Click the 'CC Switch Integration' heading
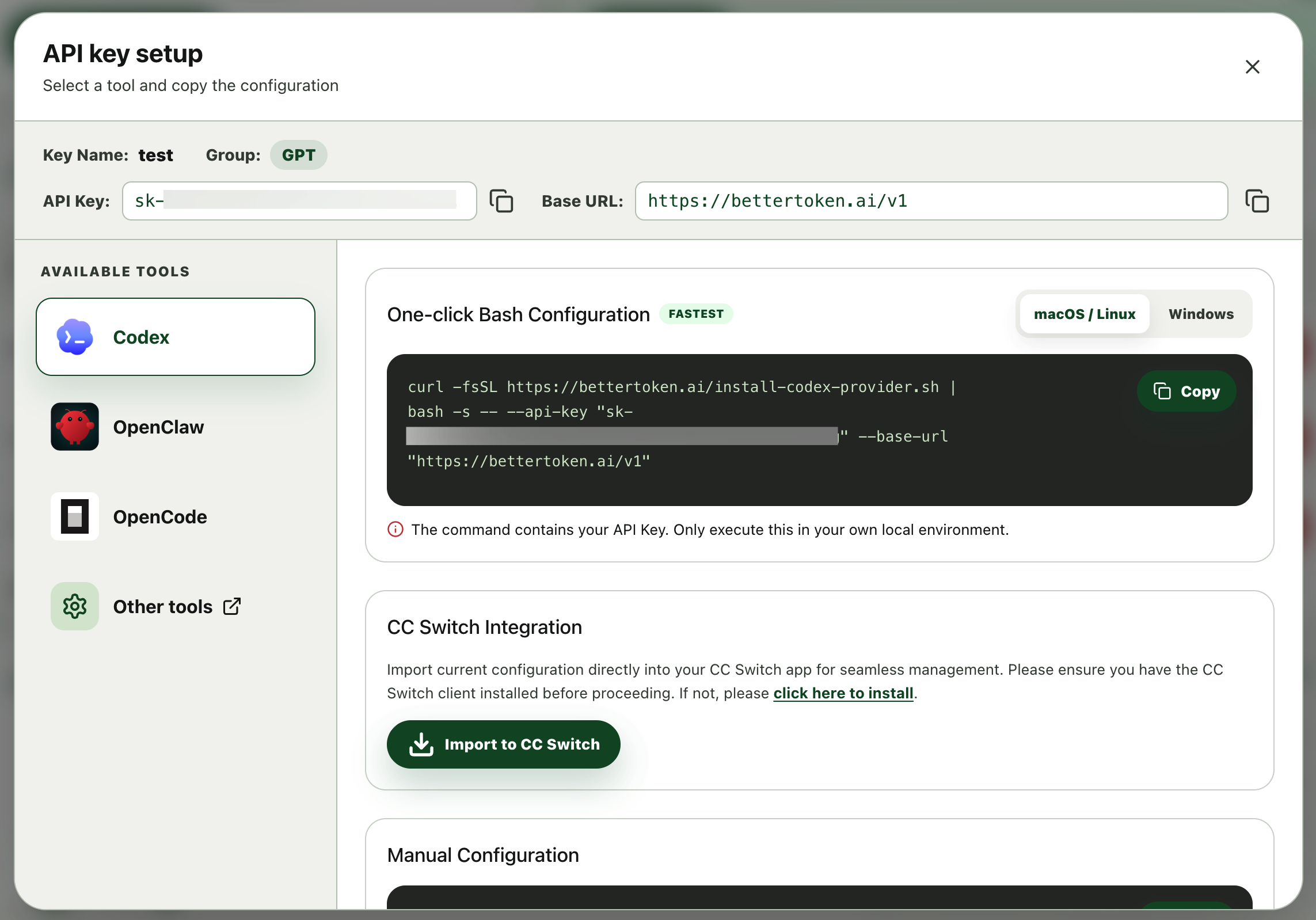 (485, 627)
